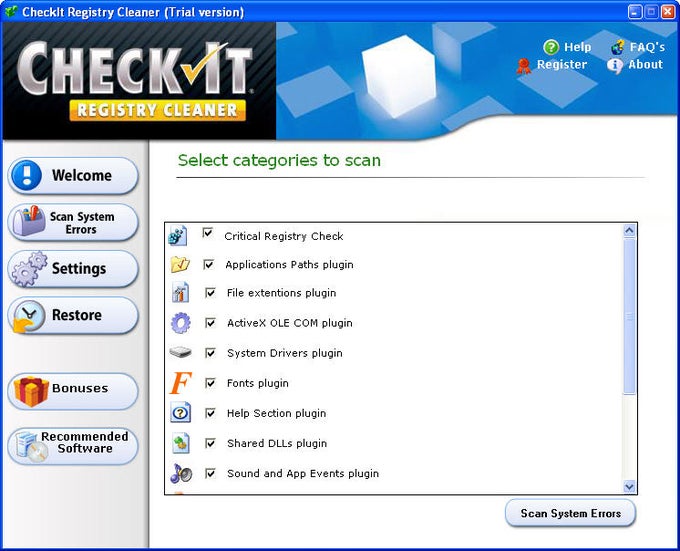The width and height of the screenshot is (680, 551).
Task: Click the 'System Drivers plugin' label
Action: coord(285,353)
